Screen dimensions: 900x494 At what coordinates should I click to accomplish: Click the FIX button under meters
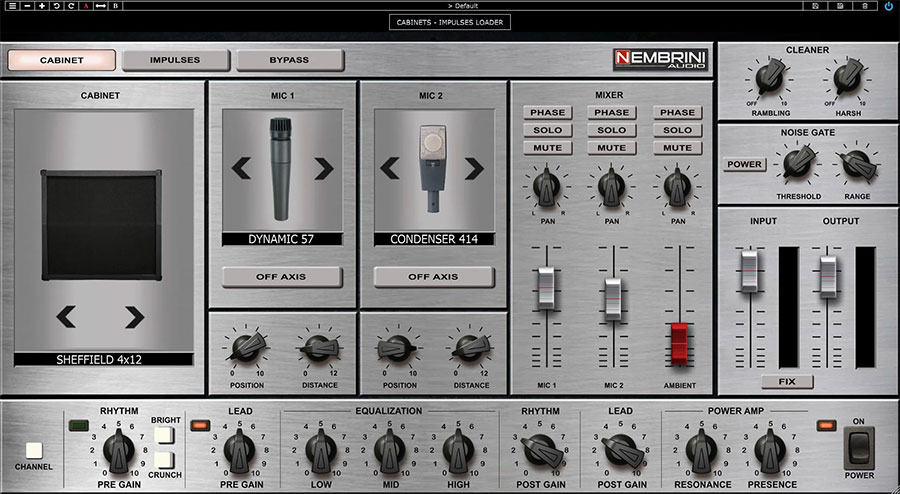(x=787, y=382)
